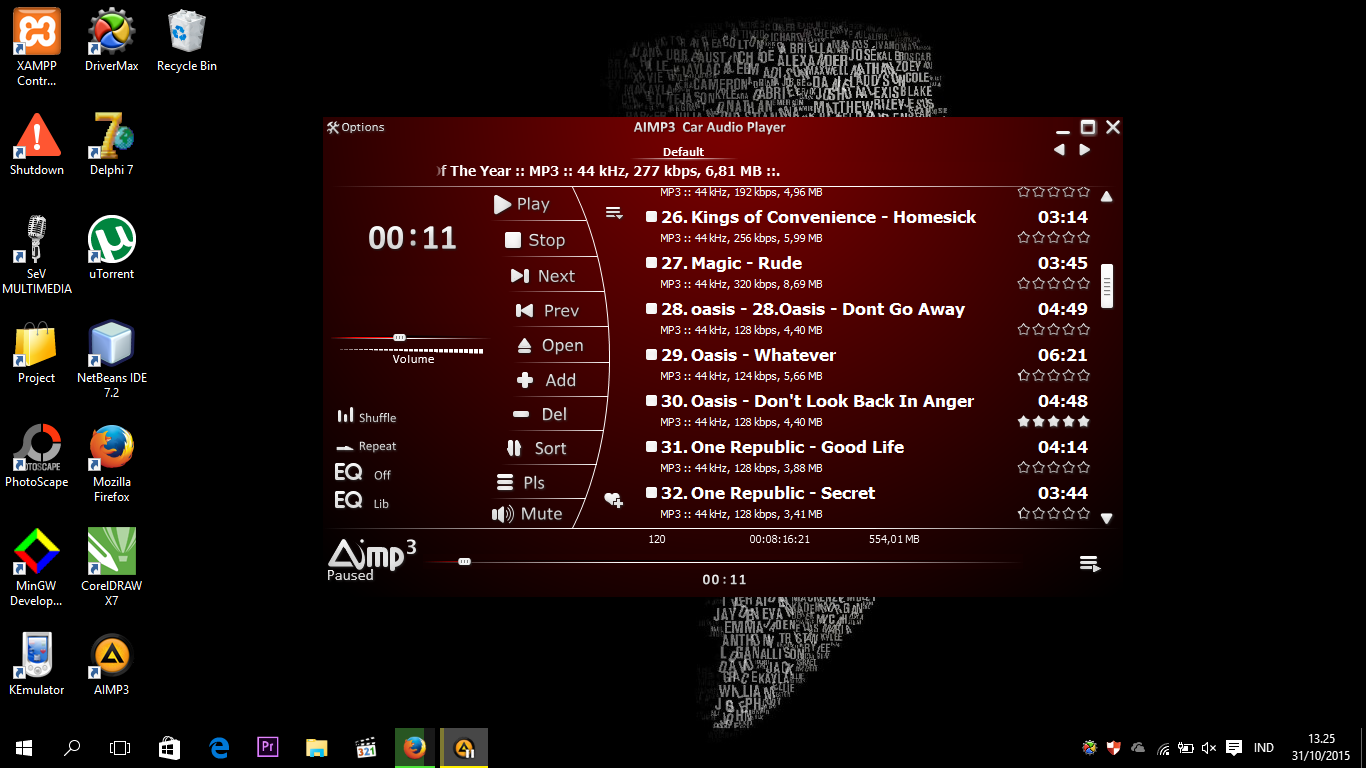Select the Delphi 7 desktop icon

pyautogui.click(x=112, y=144)
